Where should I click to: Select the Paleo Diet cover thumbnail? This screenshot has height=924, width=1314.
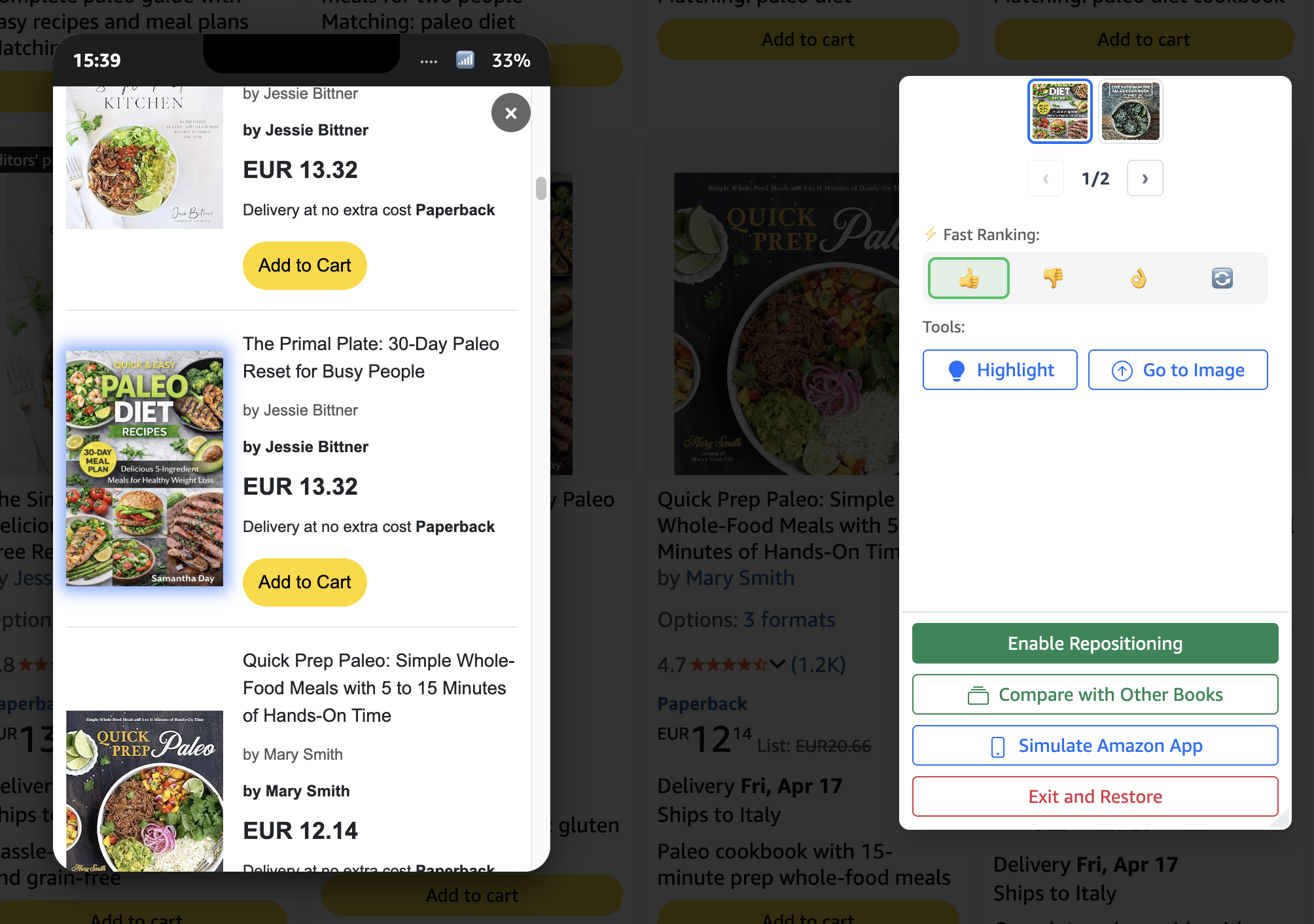point(1059,111)
